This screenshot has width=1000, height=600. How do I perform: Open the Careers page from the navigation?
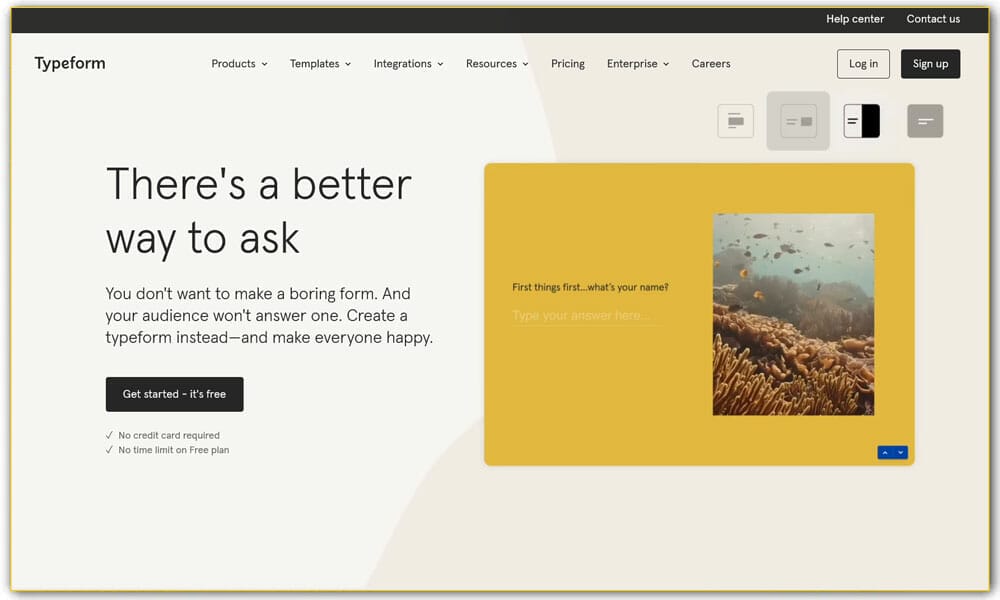[711, 63]
